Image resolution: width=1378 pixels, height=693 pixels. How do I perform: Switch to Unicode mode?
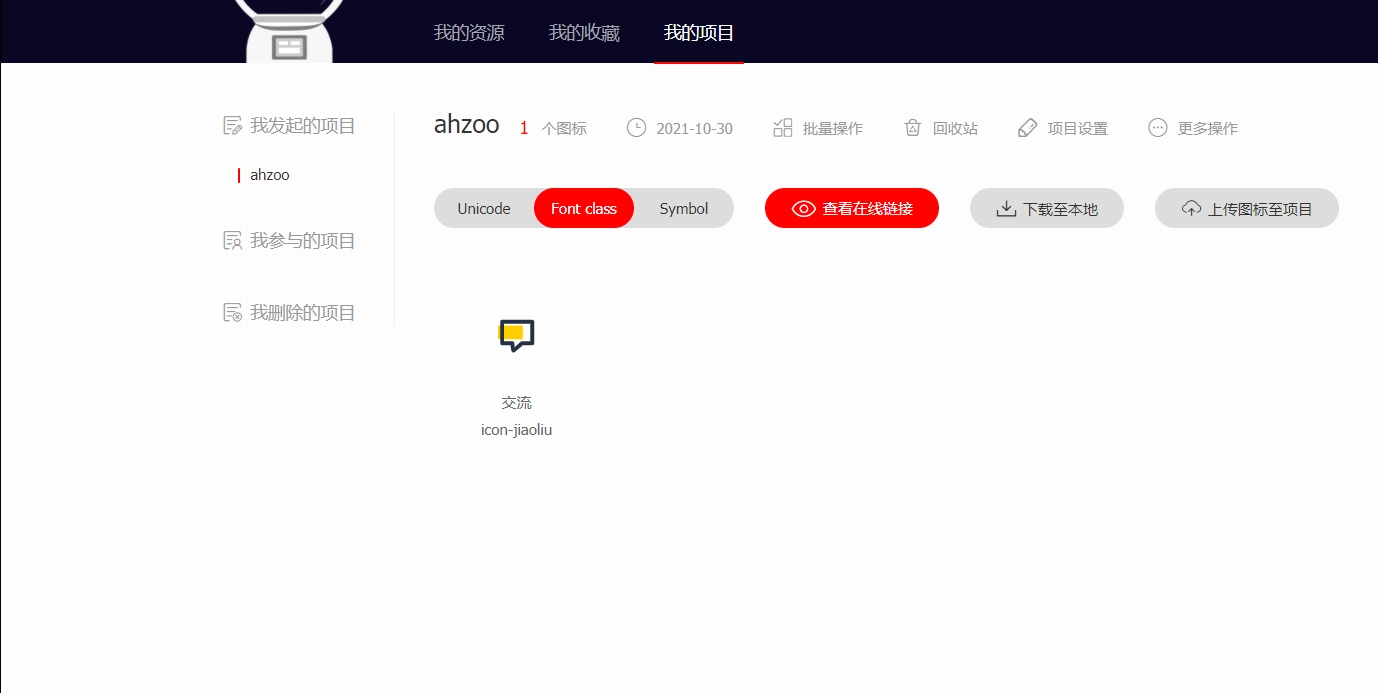coord(484,209)
